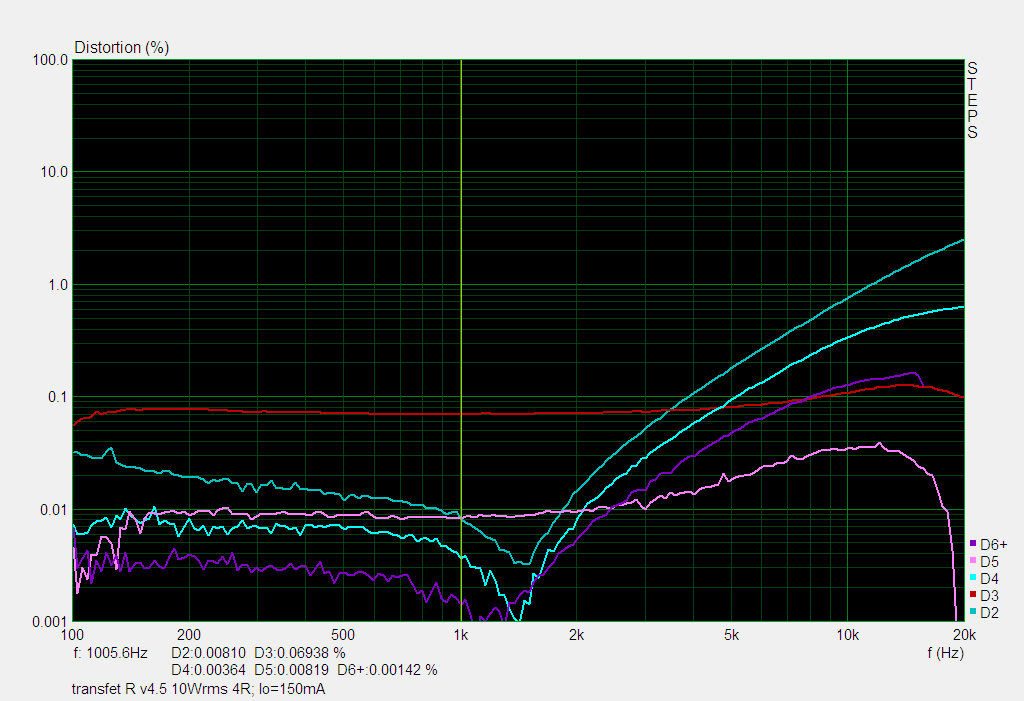Click the D4:0.00364 readout value
1024x701 pixels.
[208, 670]
